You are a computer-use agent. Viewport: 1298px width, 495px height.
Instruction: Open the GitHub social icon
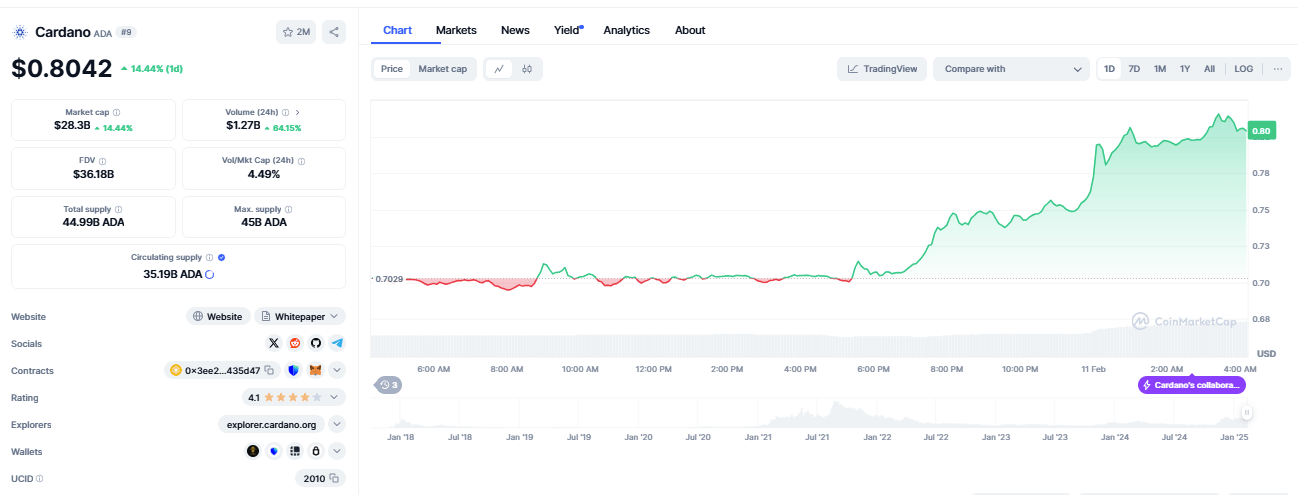click(x=316, y=343)
